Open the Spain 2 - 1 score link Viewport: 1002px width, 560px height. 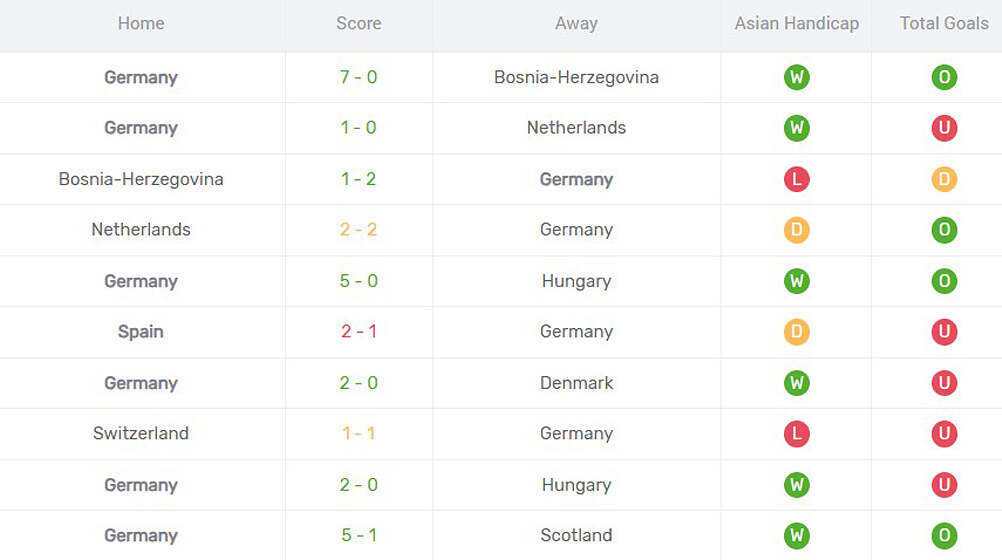coord(358,332)
